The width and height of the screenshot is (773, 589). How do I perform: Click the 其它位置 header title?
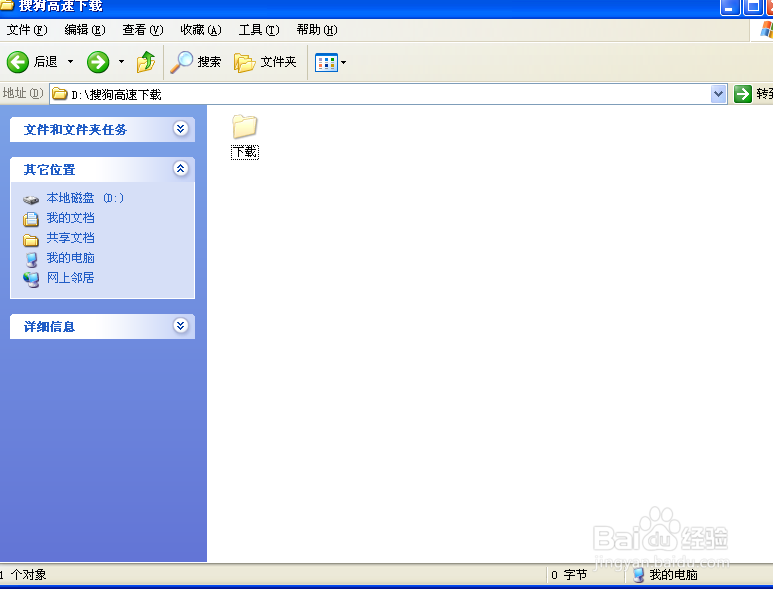coord(49,170)
